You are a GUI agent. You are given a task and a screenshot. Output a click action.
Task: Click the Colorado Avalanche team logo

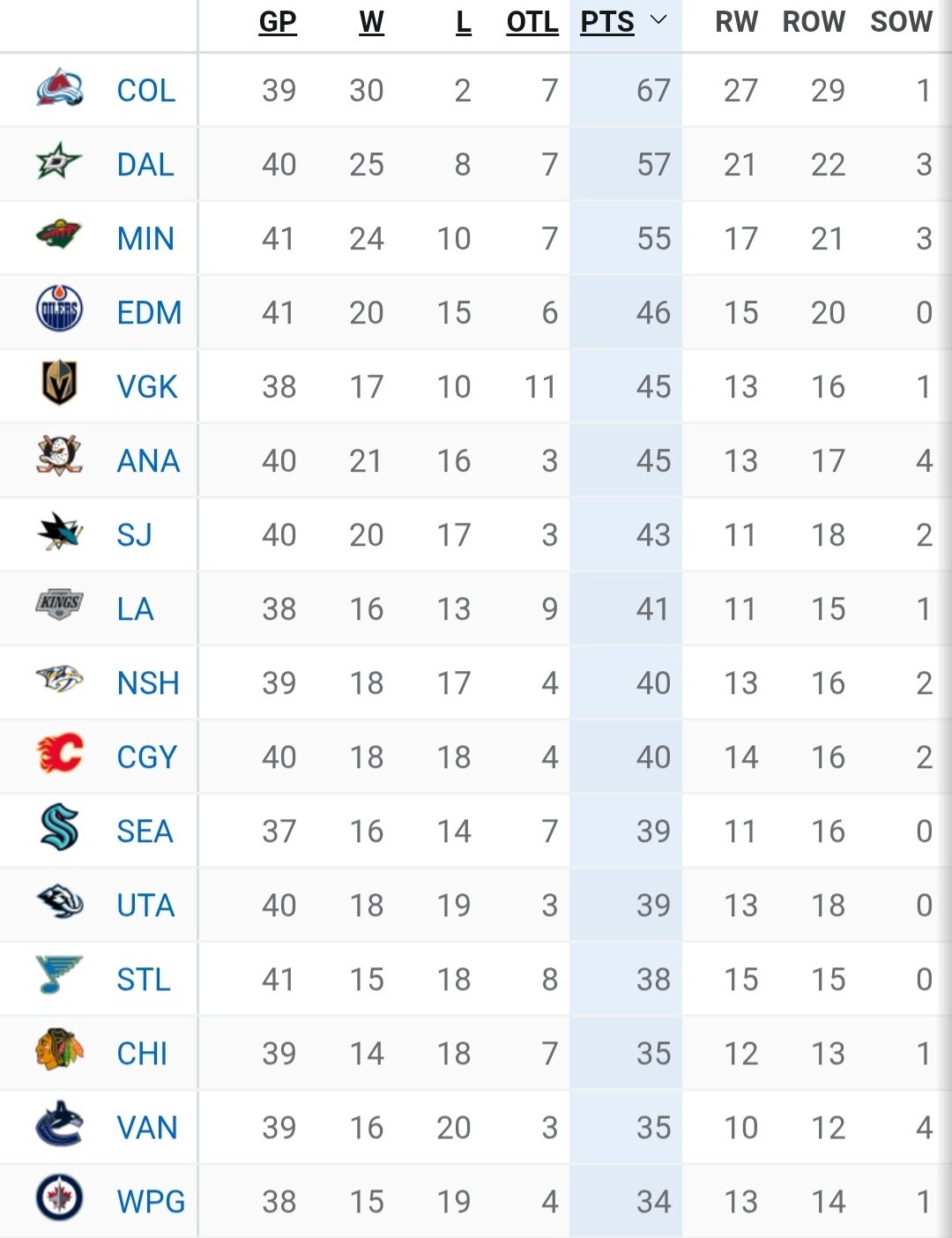coord(59,89)
